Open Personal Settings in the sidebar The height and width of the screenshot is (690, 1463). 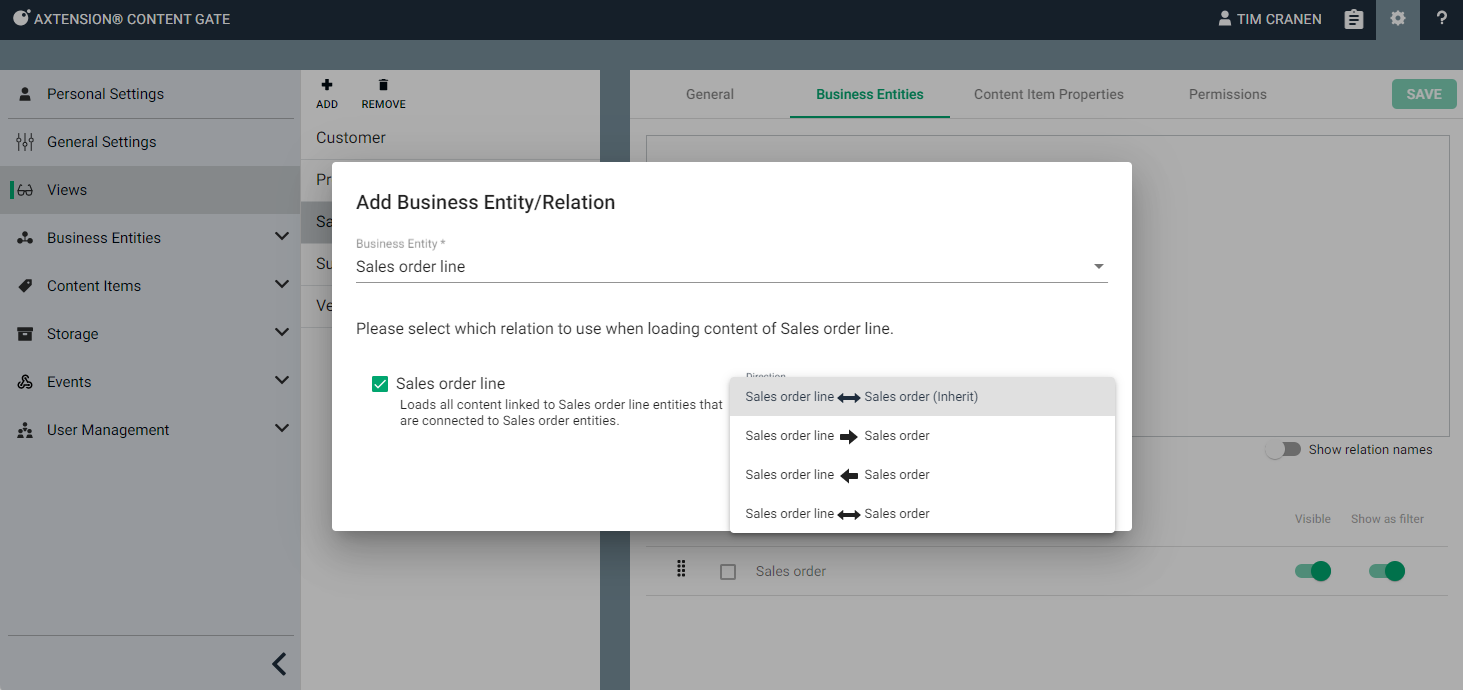[105, 94]
